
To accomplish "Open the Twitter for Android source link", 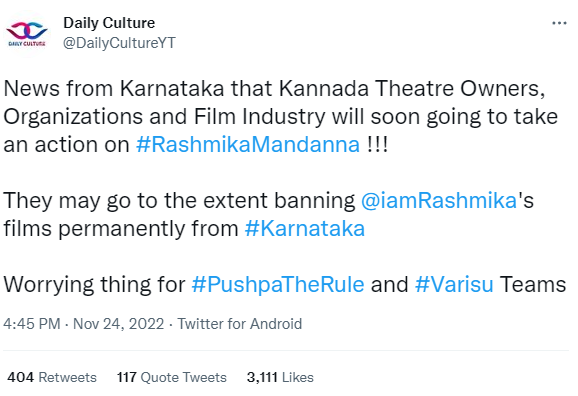I will (x=240, y=324).
